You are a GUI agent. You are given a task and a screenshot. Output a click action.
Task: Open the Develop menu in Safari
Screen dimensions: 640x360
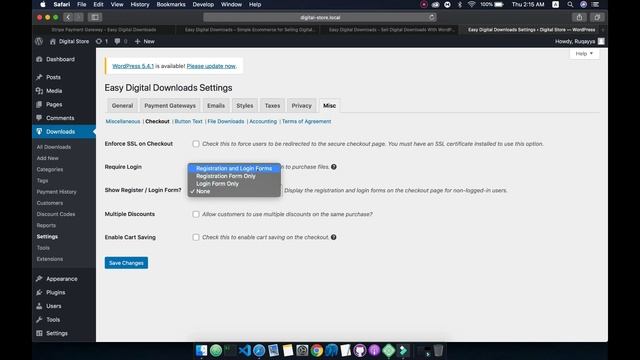point(203,4)
